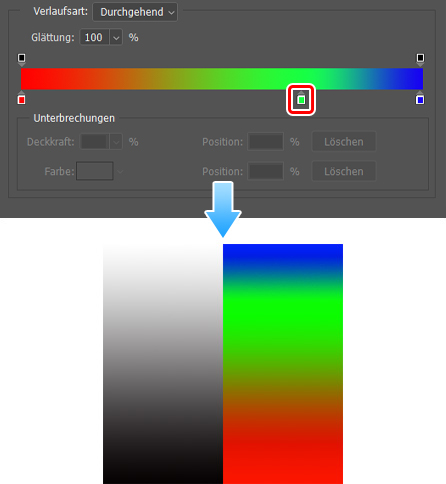
Task: Click the black-to-white gradient preview
Action: 163,364
